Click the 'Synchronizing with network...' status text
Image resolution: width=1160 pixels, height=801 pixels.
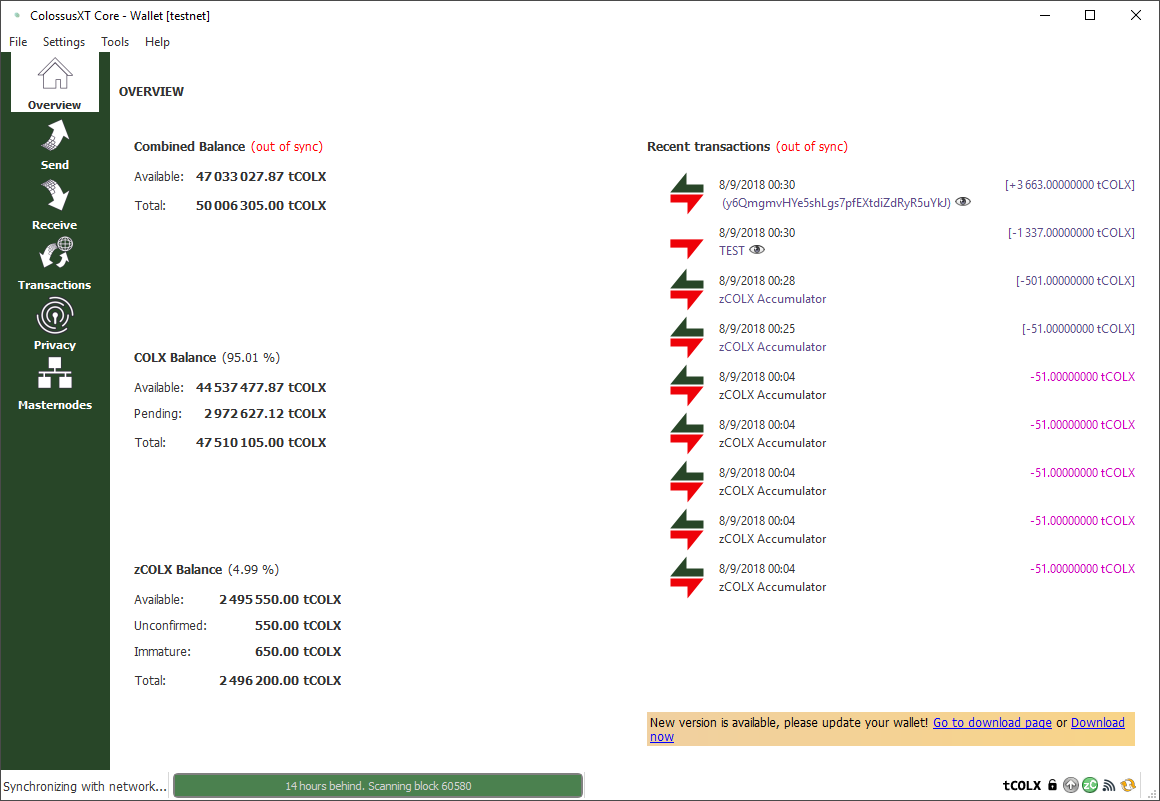[85, 786]
